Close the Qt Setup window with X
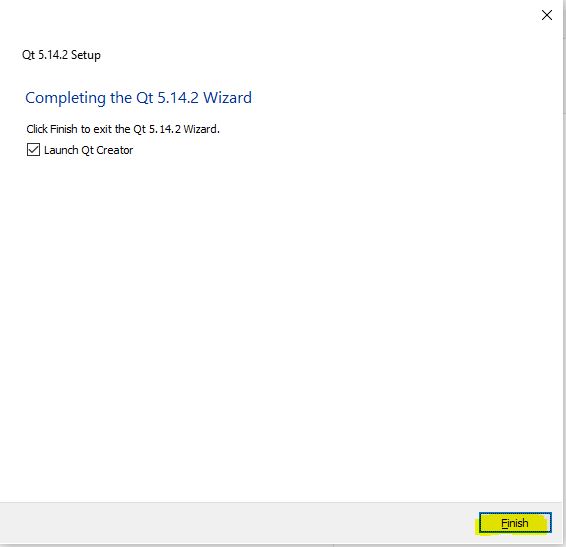Image resolution: width=566 pixels, height=547 pixels. pos(547,15)
